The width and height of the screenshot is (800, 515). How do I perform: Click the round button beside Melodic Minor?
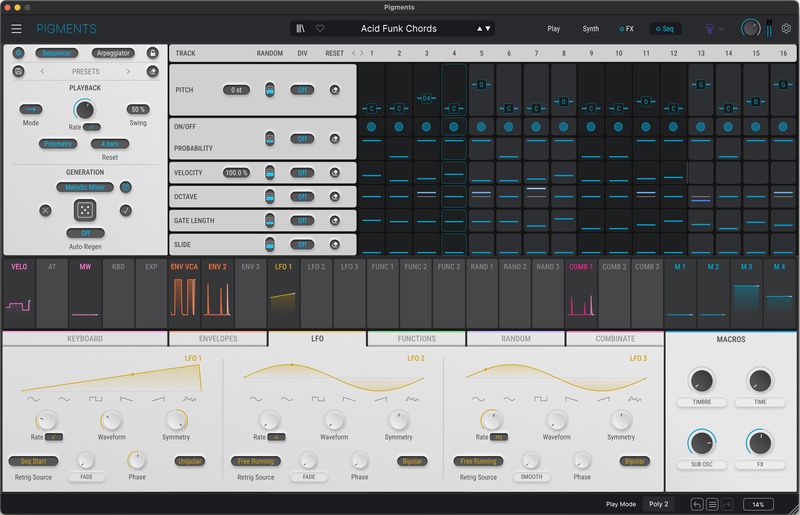click(126, 187)
